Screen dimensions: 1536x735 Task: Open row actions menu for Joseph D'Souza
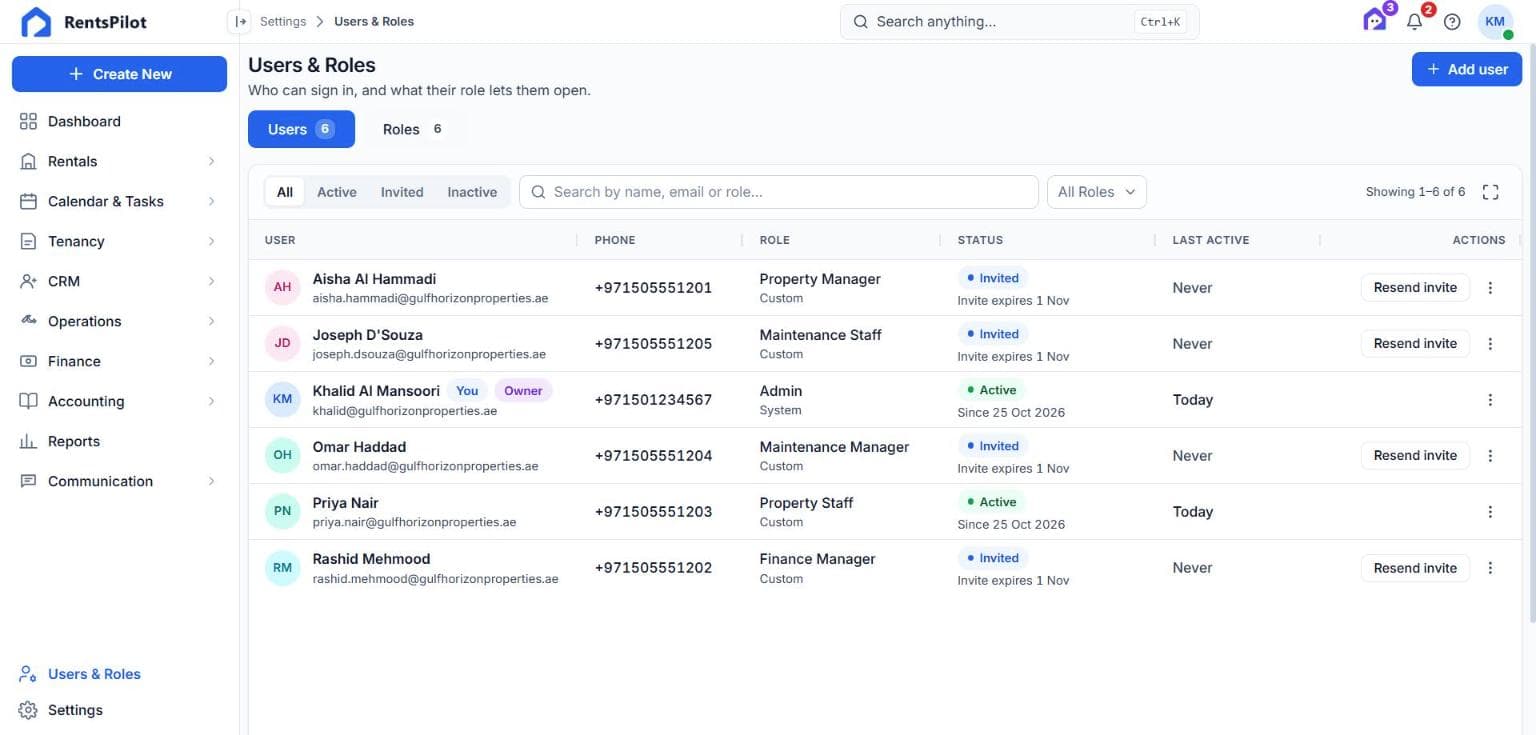pyautogui.click(x=1490, y=344)
